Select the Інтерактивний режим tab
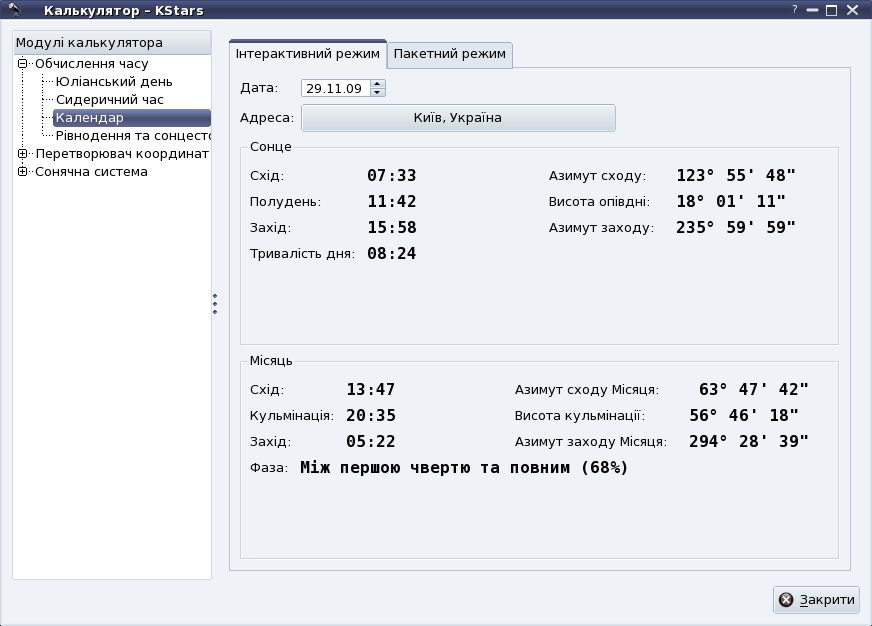Image resolution: width=872 pixels, height=626 pixels. pos(308,54)
